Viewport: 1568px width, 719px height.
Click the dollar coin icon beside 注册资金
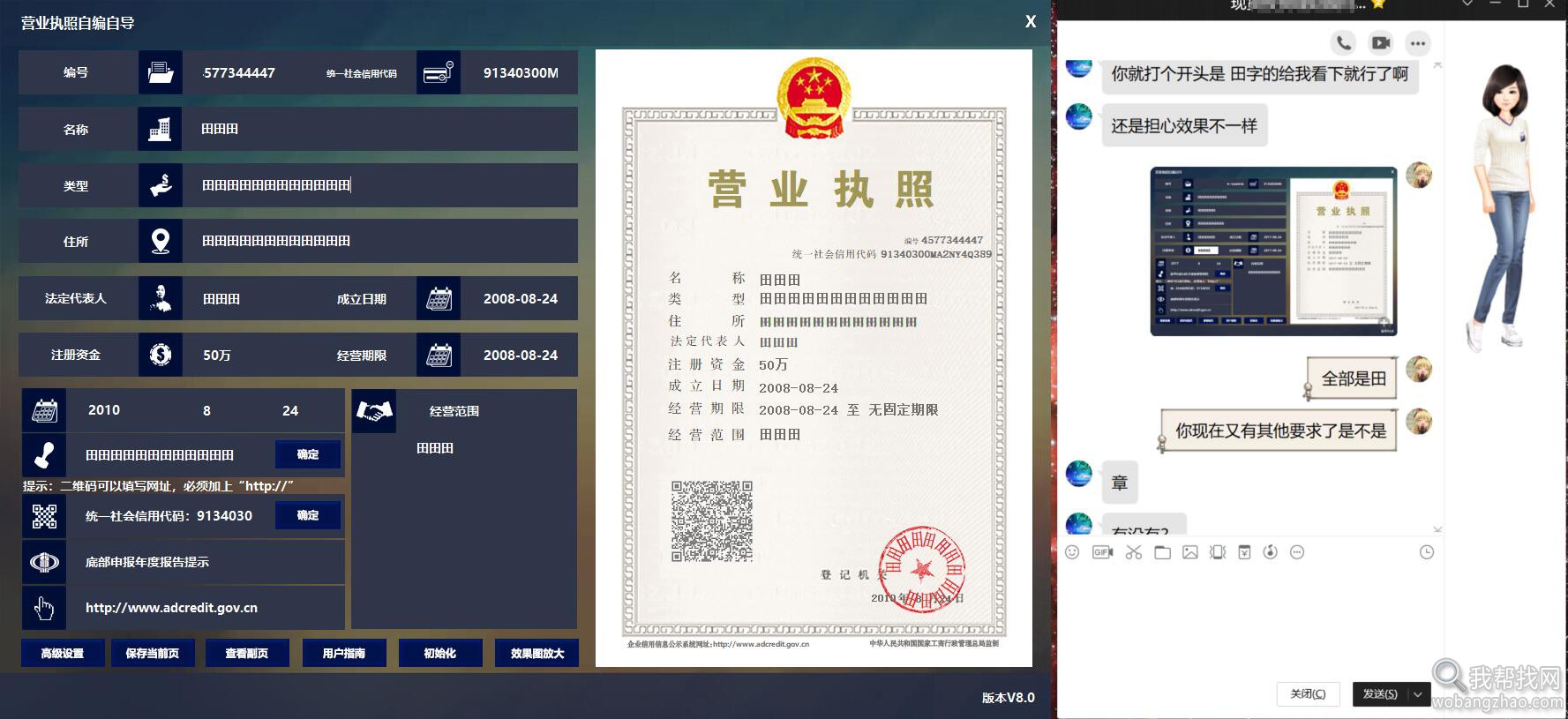[x=161, y=355]
